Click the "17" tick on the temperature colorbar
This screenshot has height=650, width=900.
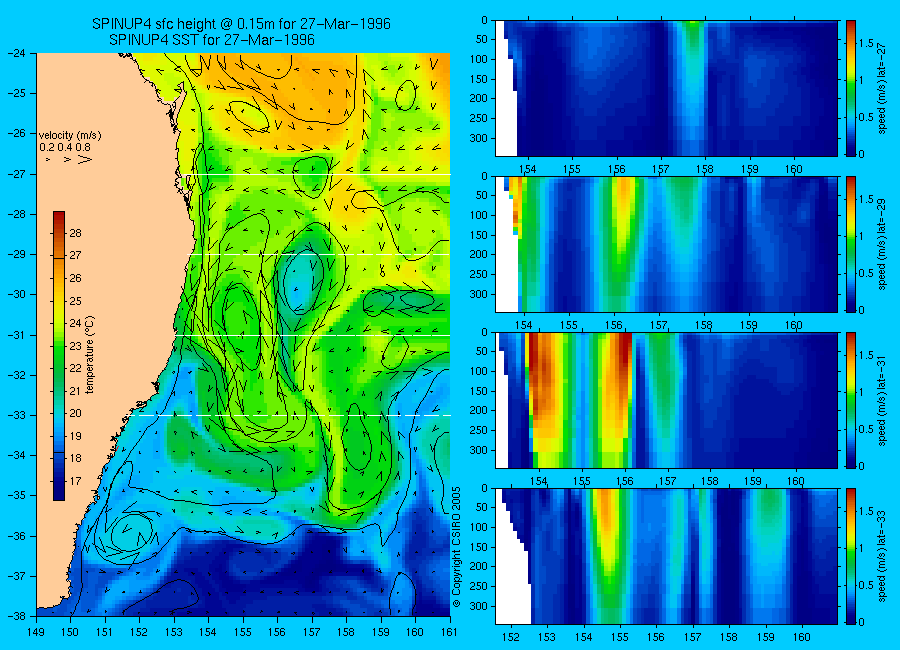pos(75,481)
